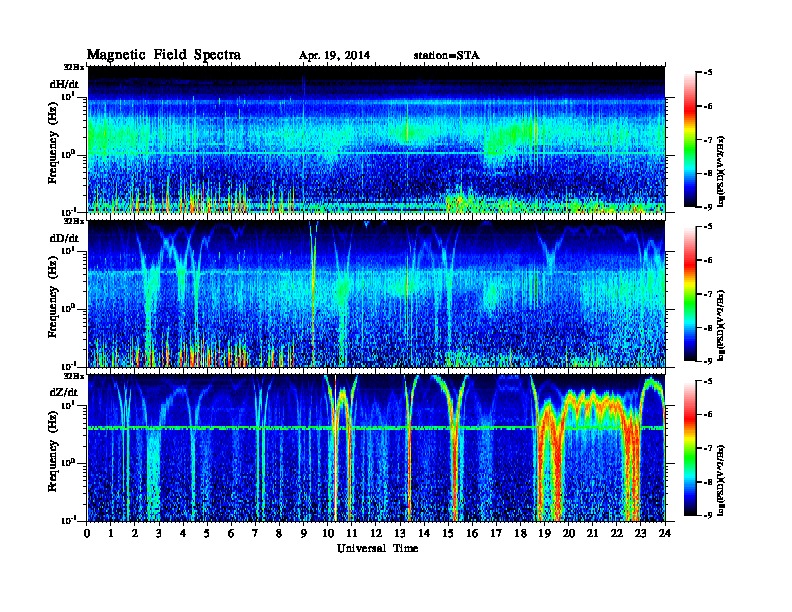Click the "-5" tick on dZ/dt color scale
792x612 pixels.
pyautogui.click(x=708, y=381)
